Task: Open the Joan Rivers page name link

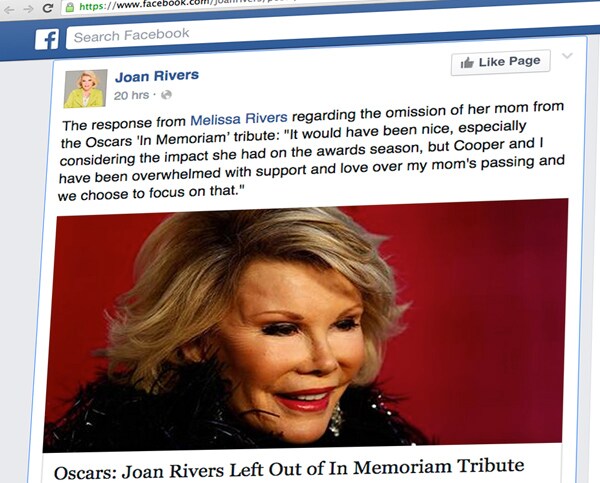Action: [x=157, y=76]
